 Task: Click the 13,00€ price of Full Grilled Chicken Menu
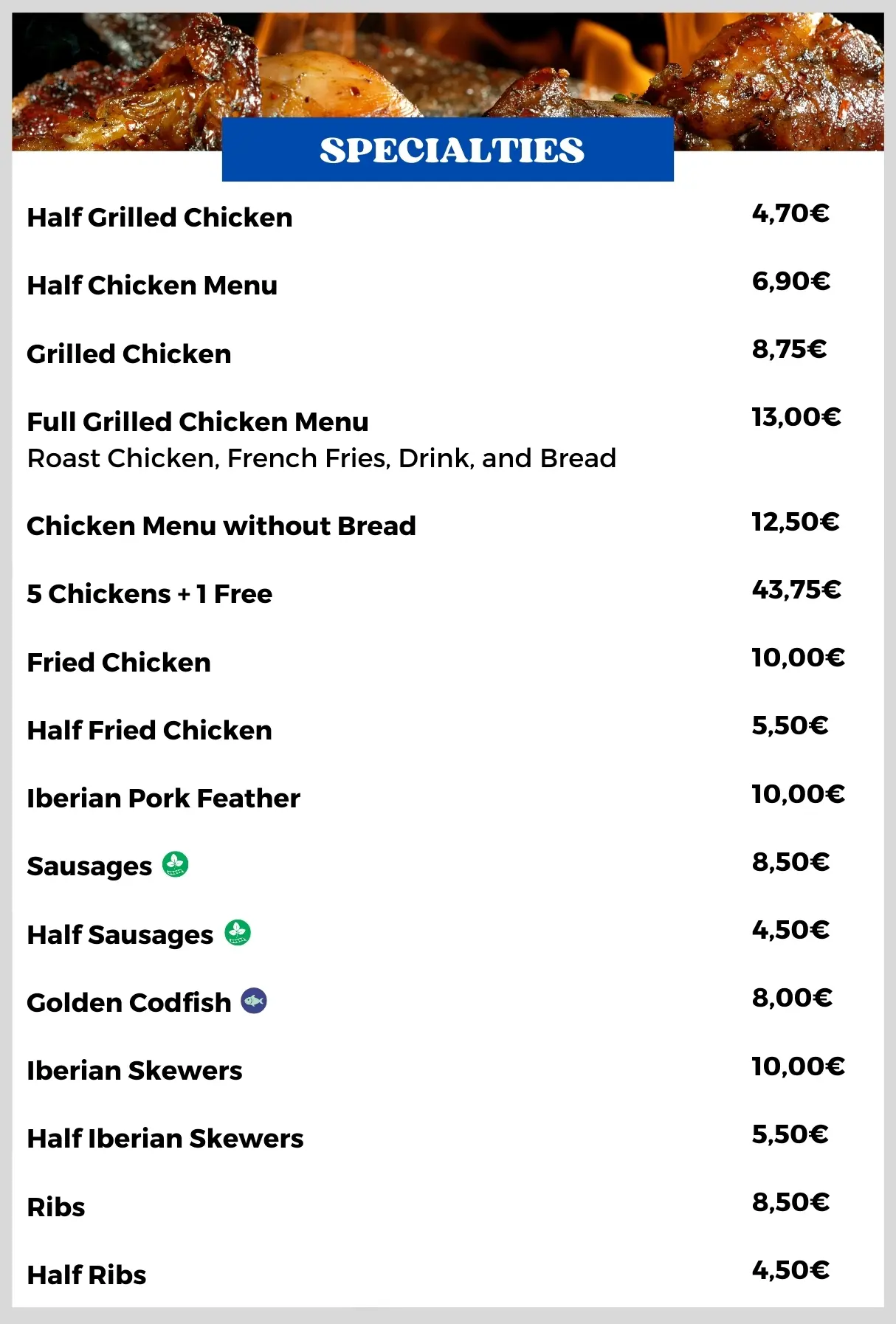click(x=796, y=417)
